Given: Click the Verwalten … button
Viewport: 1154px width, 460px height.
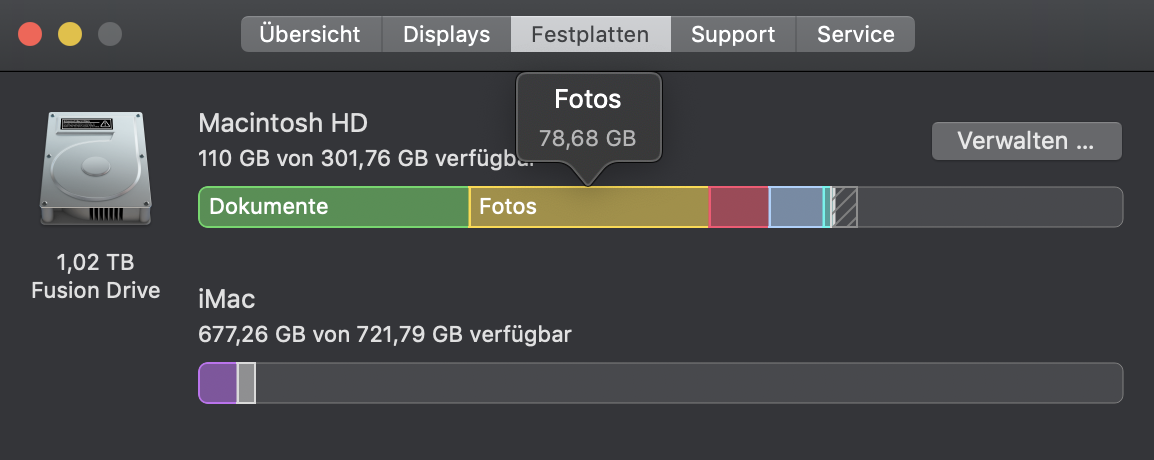Looking at the screenshot, I should (x=1027, y=141).
